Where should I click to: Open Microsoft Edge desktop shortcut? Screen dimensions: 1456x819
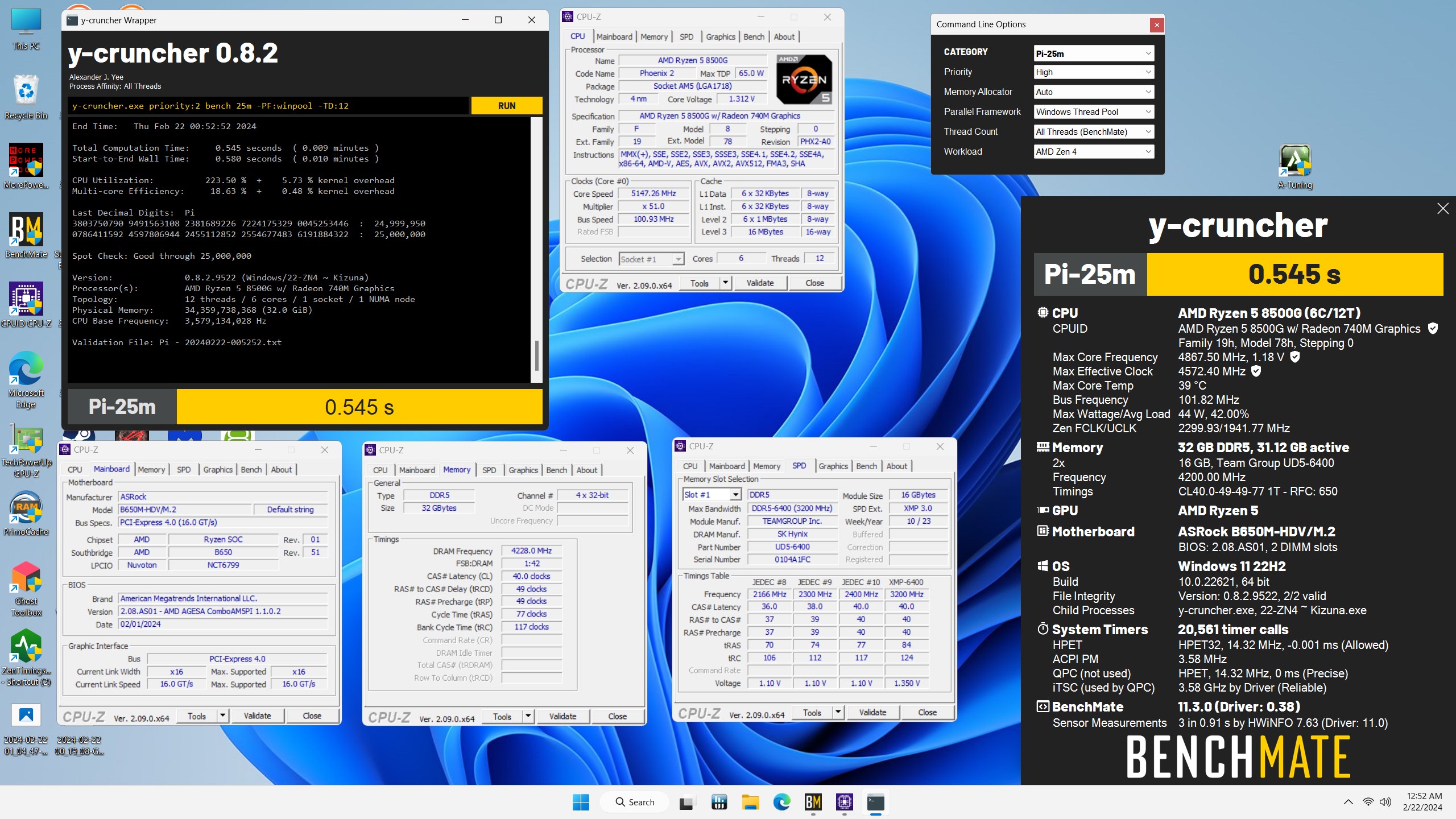[26, 380]
